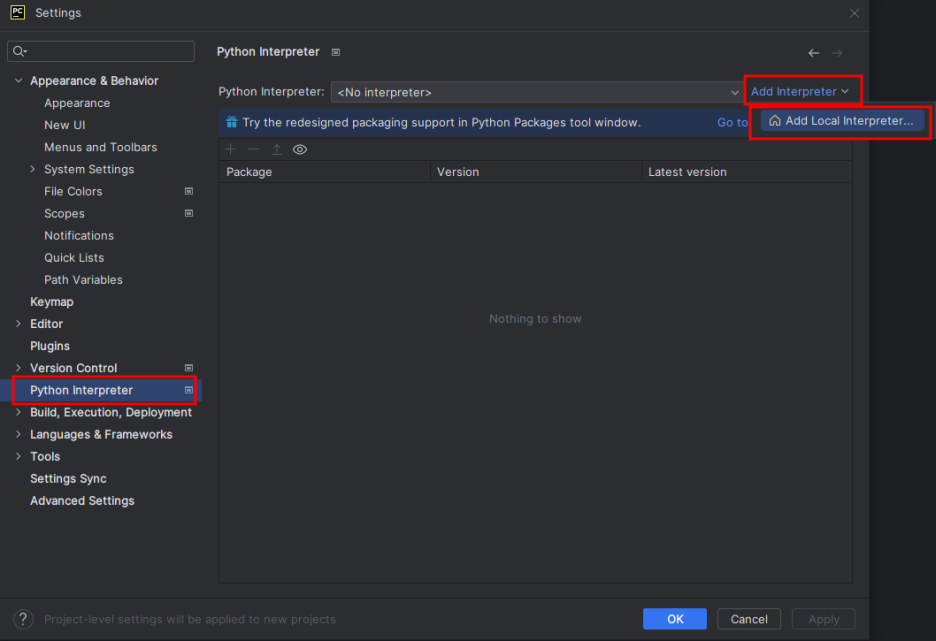Toggle show early releases eye icon

(x=300, y=149)
